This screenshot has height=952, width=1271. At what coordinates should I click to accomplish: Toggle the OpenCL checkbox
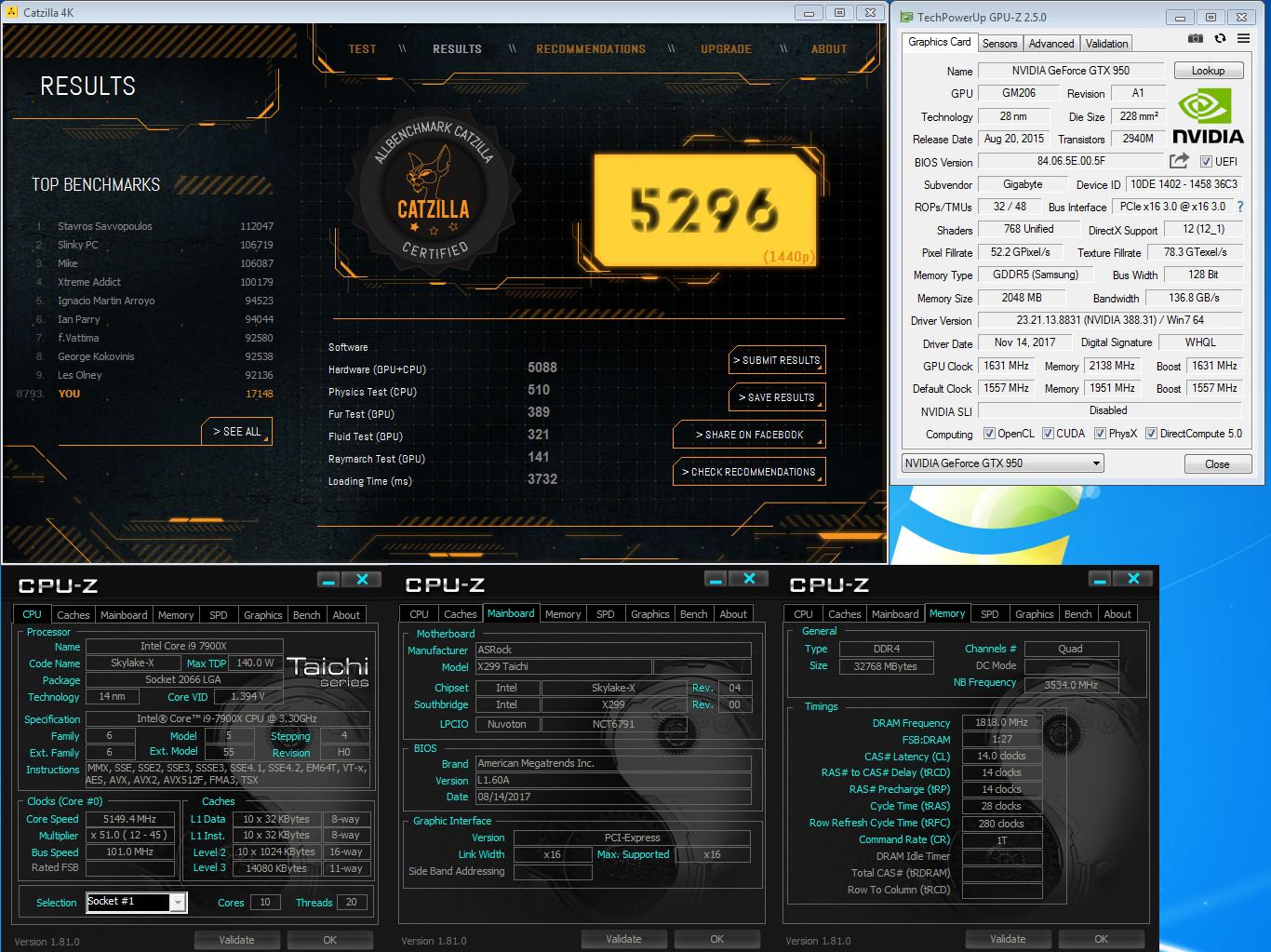[990, 434]
